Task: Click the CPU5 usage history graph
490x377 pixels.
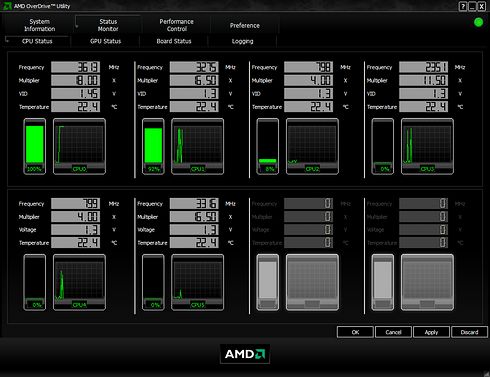Action: [x=197, y=282]
